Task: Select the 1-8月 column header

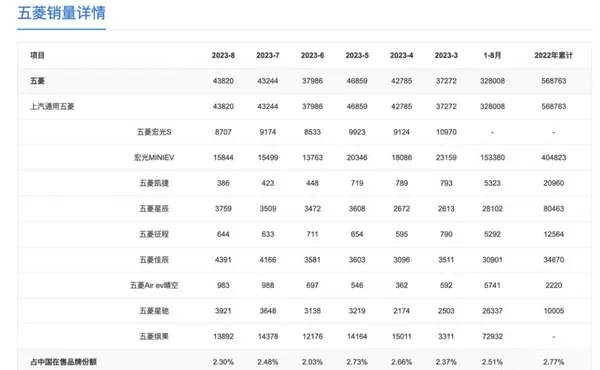Action: coord(492,55)
